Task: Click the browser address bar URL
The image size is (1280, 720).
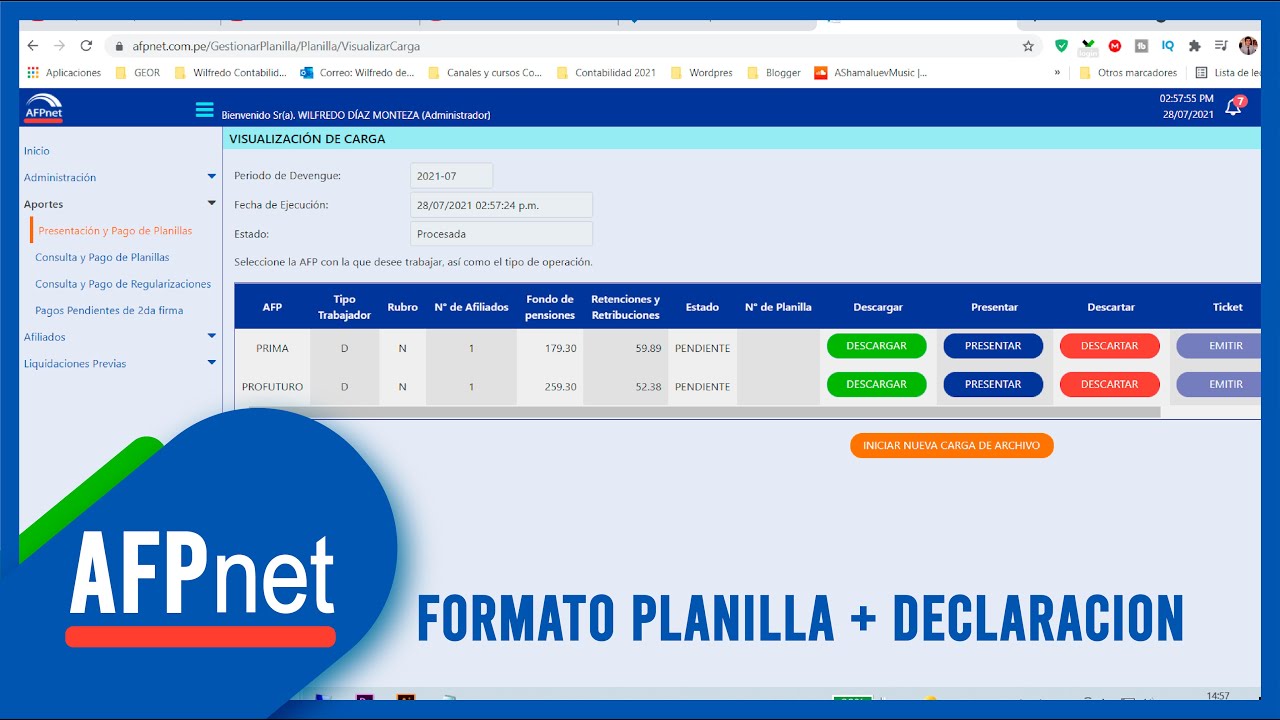Action: 276,46
